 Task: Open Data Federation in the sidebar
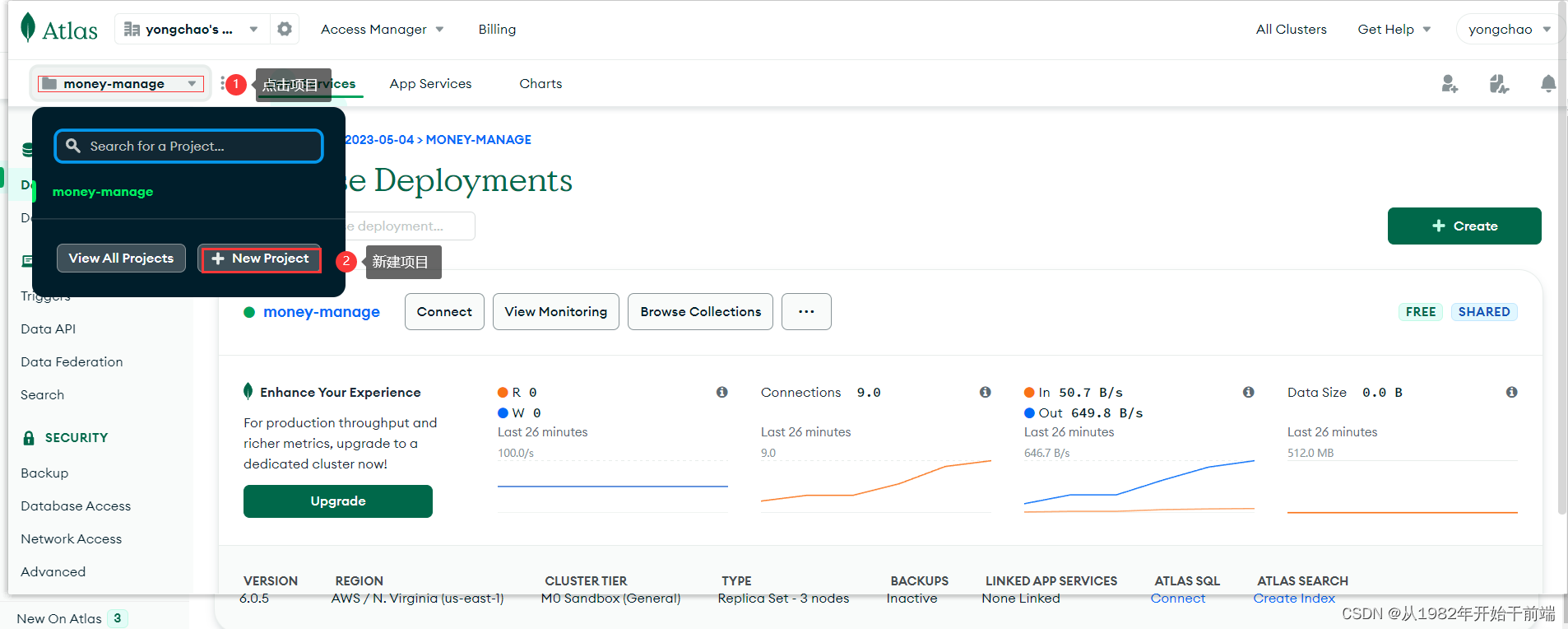coord(72,361)
